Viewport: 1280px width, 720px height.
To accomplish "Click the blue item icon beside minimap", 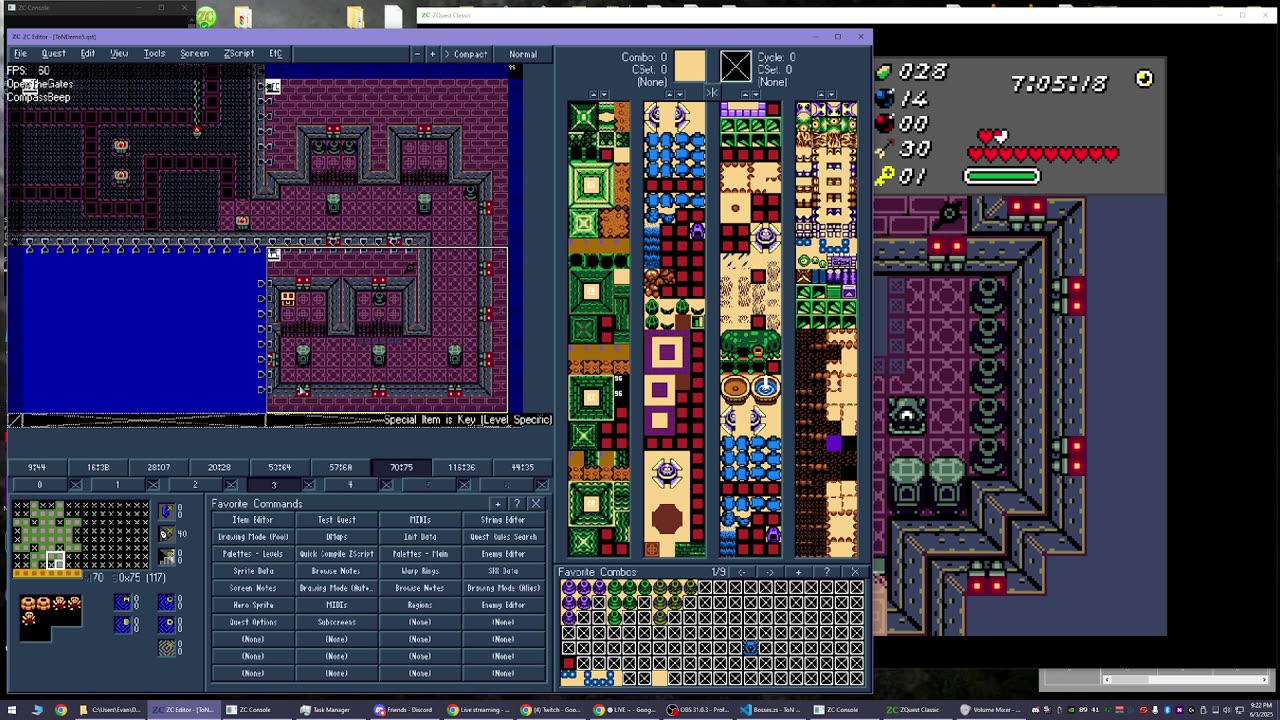I will click(166, 512).
